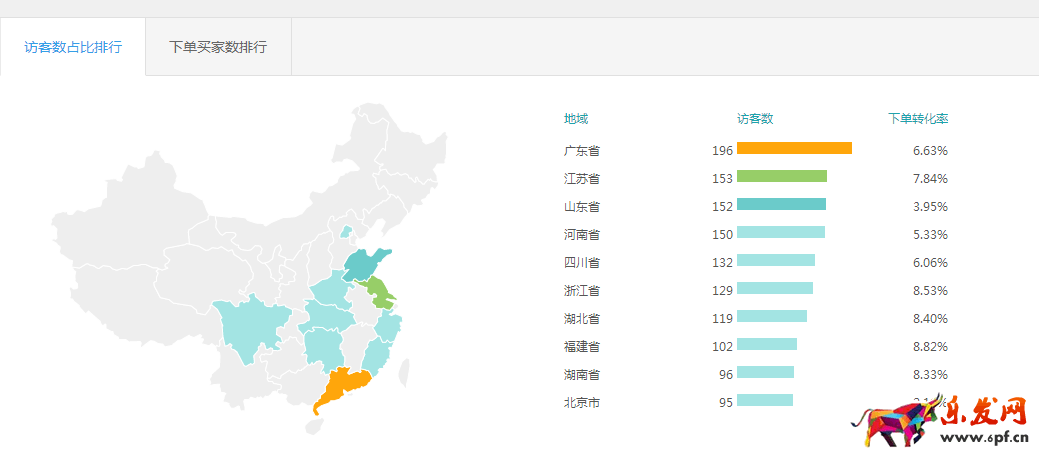Click the small Beijing region on the map

click(x=346, y=231)
